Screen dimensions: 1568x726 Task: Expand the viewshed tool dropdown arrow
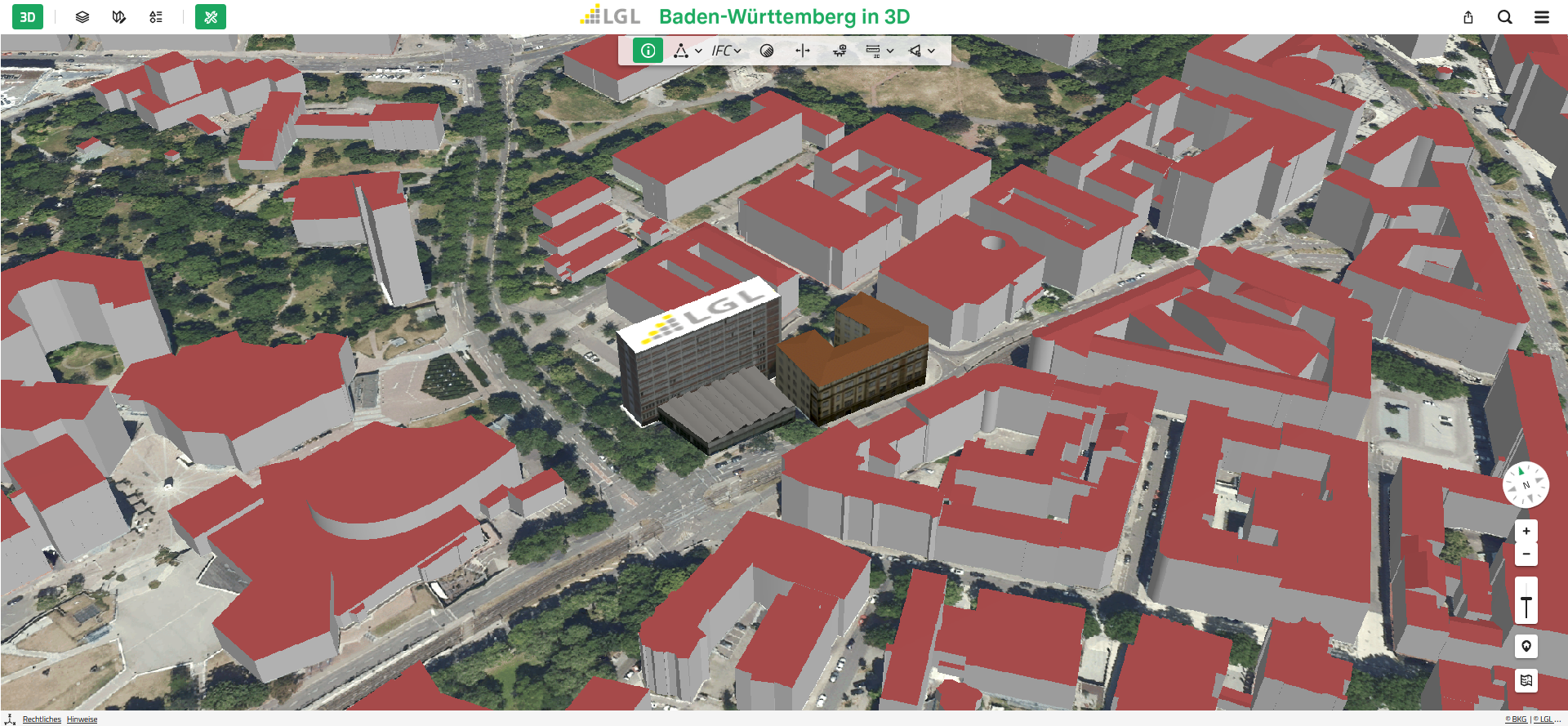click(931, 51)
